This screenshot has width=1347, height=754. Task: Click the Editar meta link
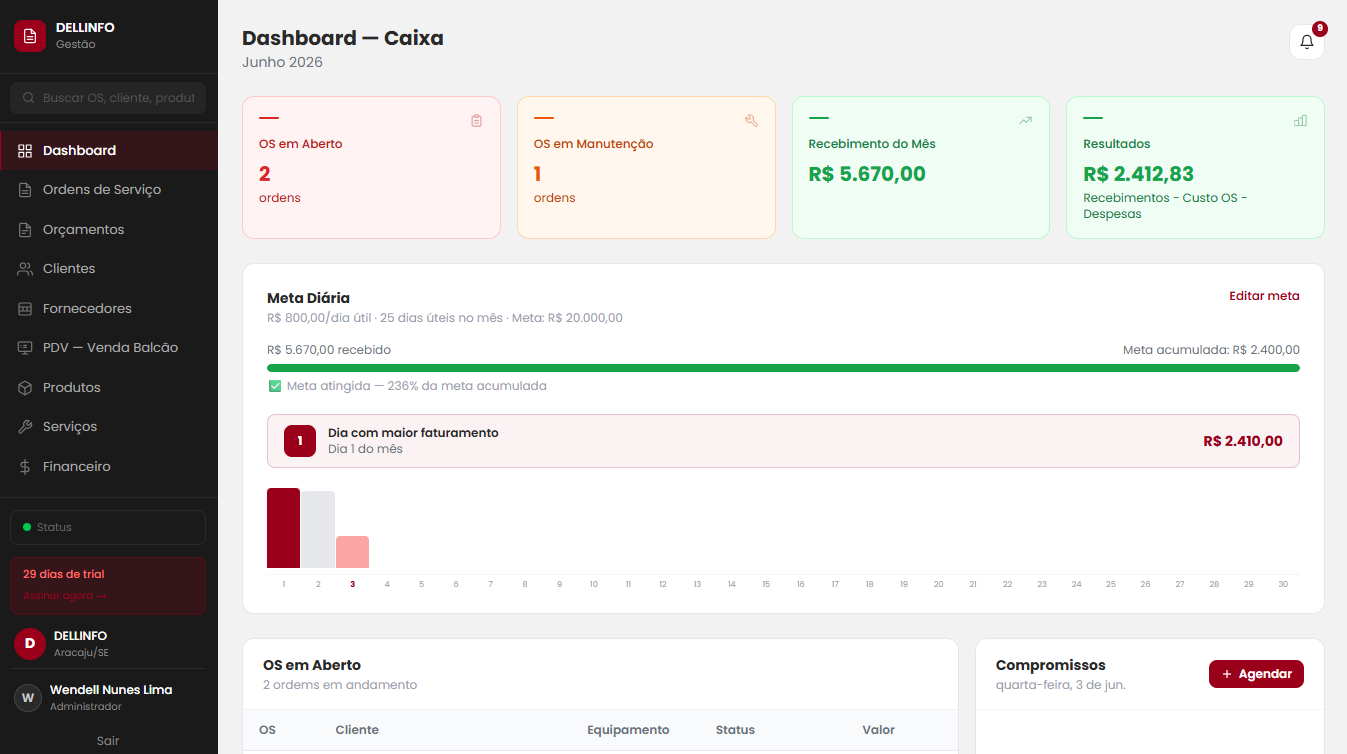1264,296
